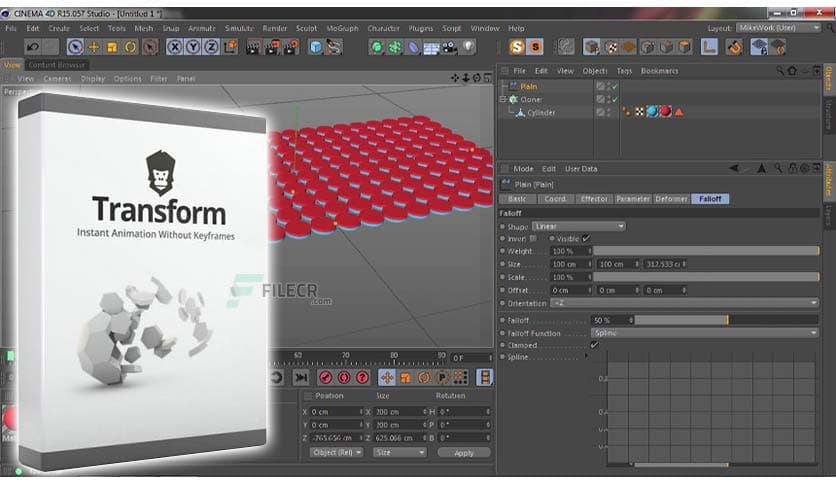Image resolution: width=836 pixels, height=484 pixels.
Task: Click the second orange S plugin icon
Action: 535,47
